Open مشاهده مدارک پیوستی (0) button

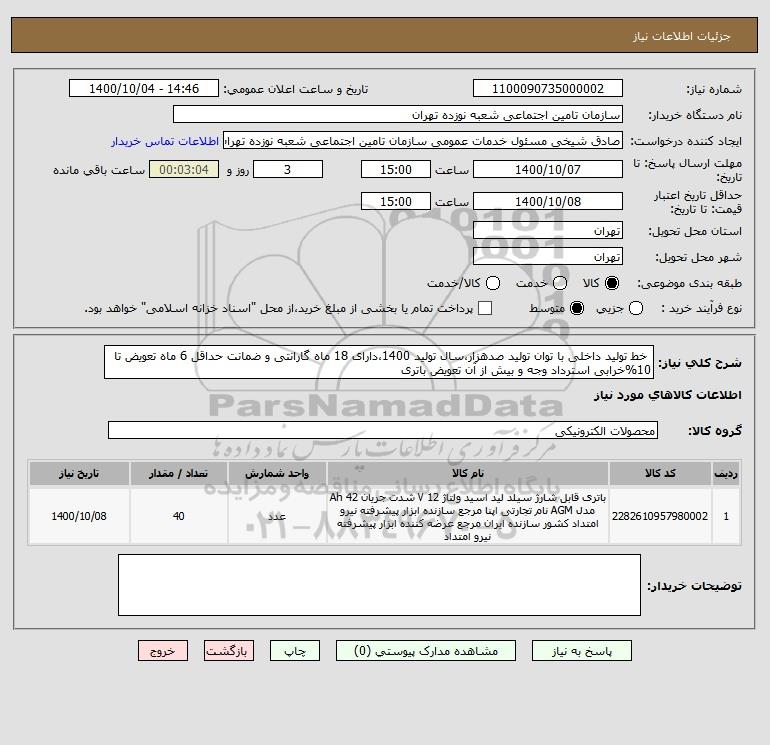coord(426,651)
